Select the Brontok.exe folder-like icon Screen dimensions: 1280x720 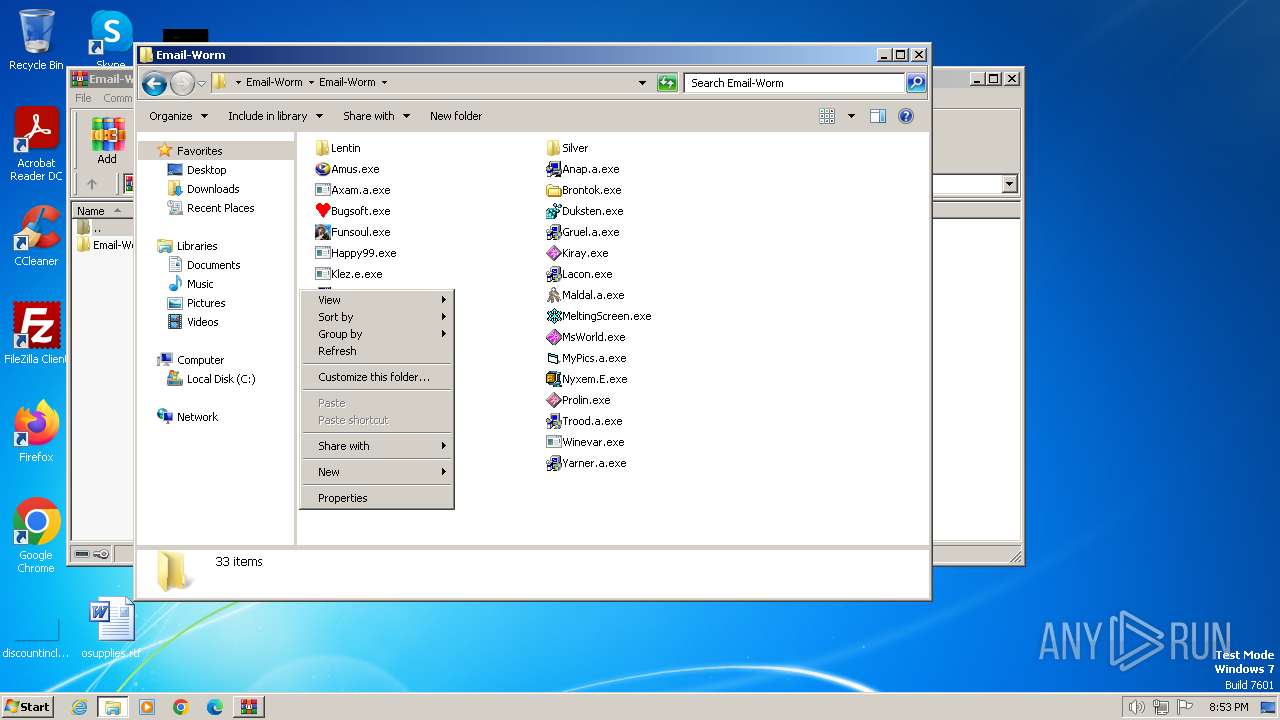click(x=553, y=190)
